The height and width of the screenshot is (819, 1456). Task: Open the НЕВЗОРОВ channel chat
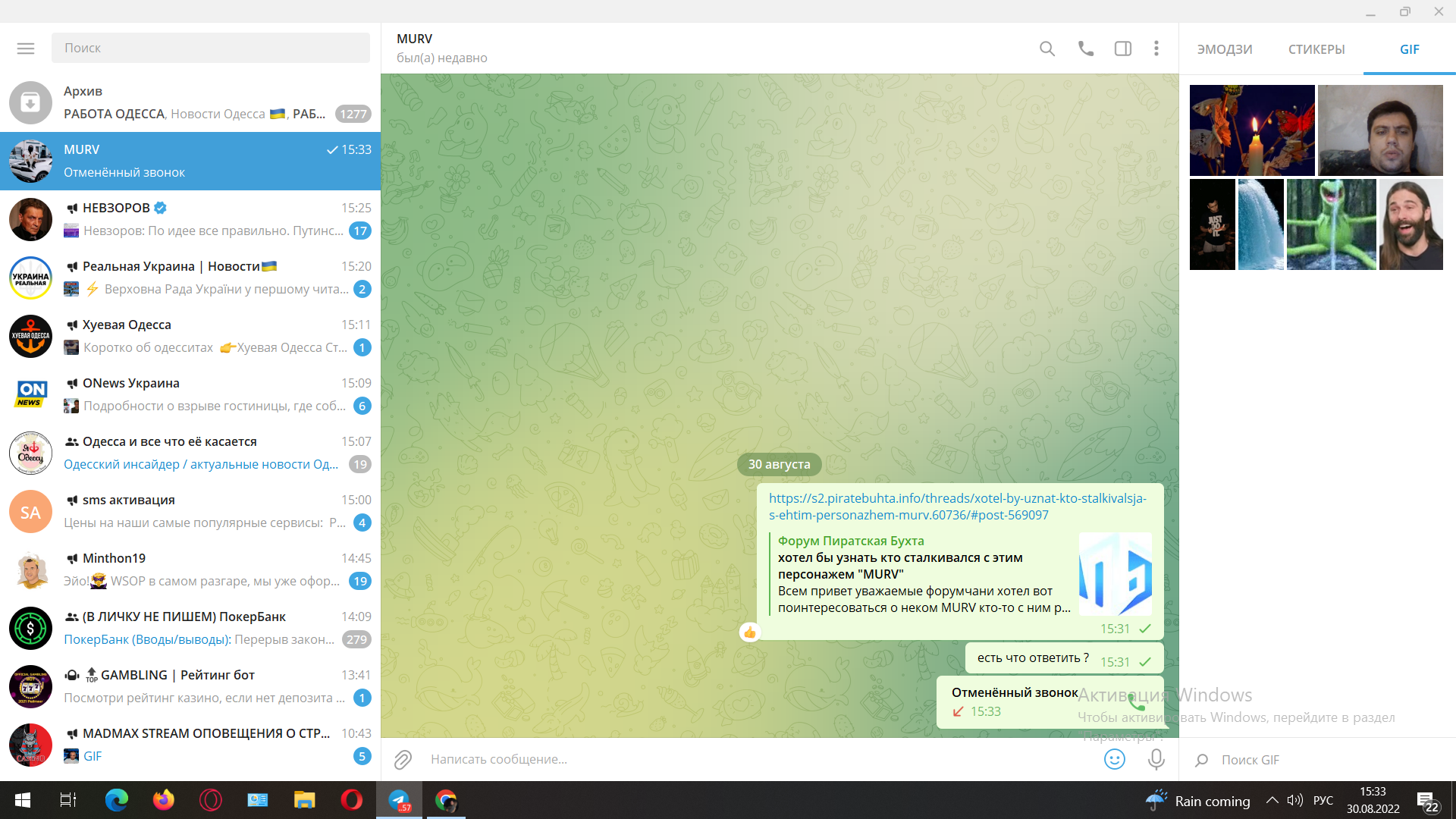(x=190, y=219)
